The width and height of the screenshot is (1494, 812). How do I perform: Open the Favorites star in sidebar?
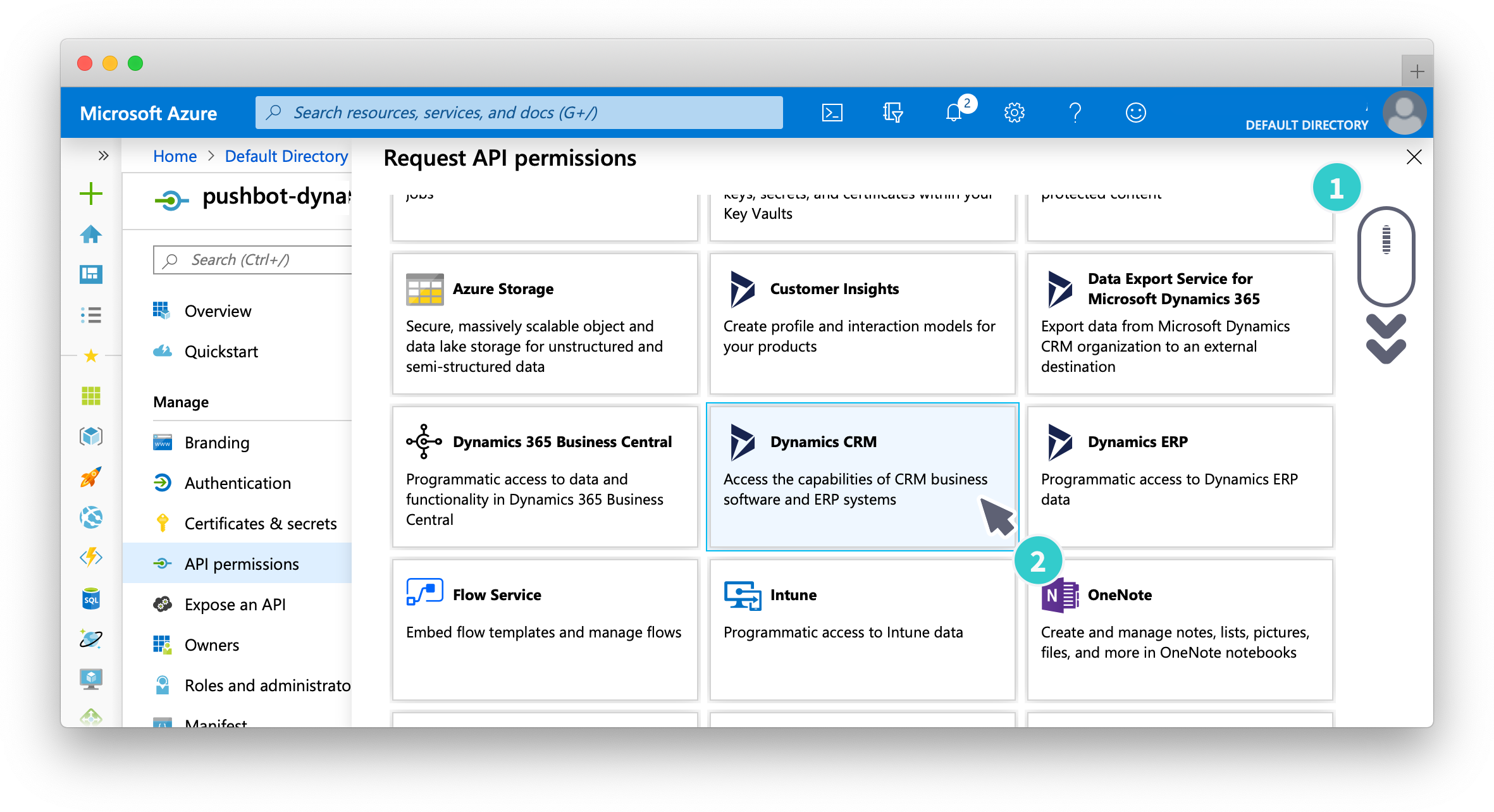point(91,355)
